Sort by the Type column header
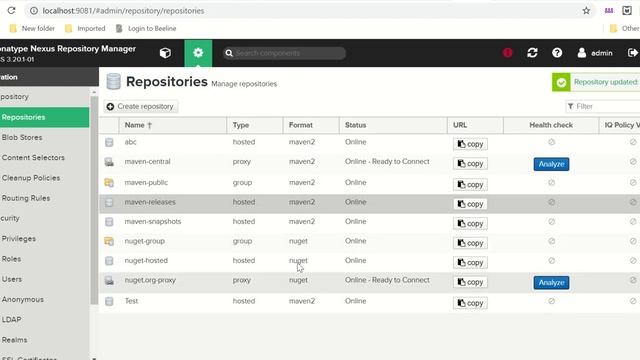Viewport: 640px width, 360px height. click(255, 125)
